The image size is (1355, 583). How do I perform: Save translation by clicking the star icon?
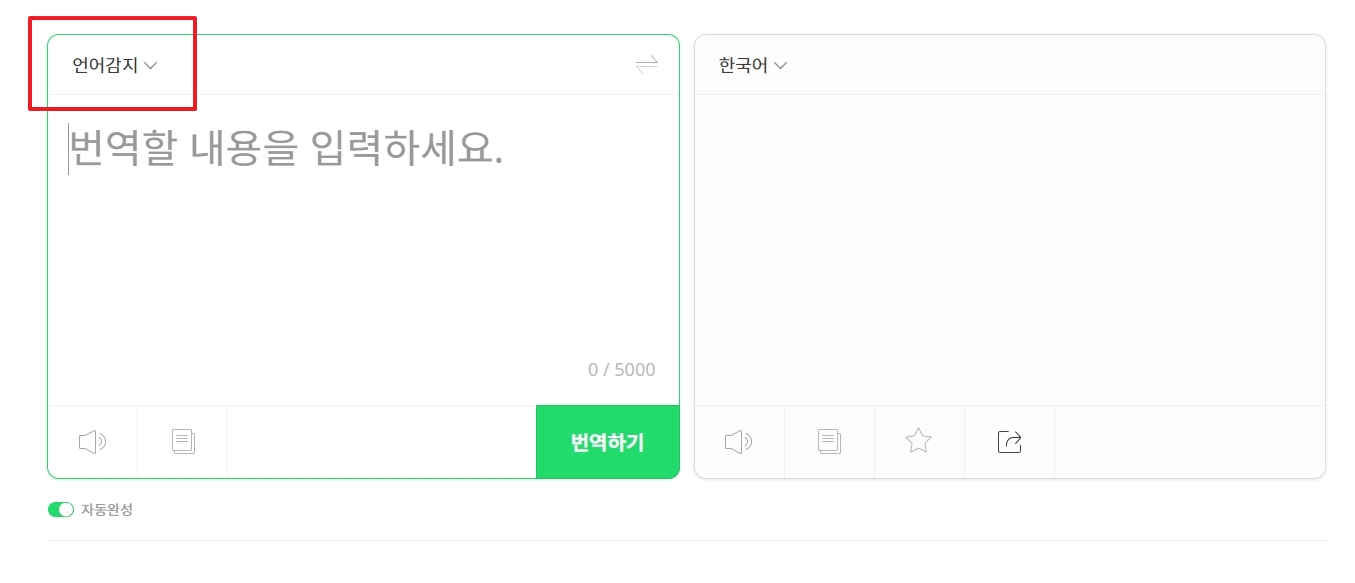(x=918, y=441)
